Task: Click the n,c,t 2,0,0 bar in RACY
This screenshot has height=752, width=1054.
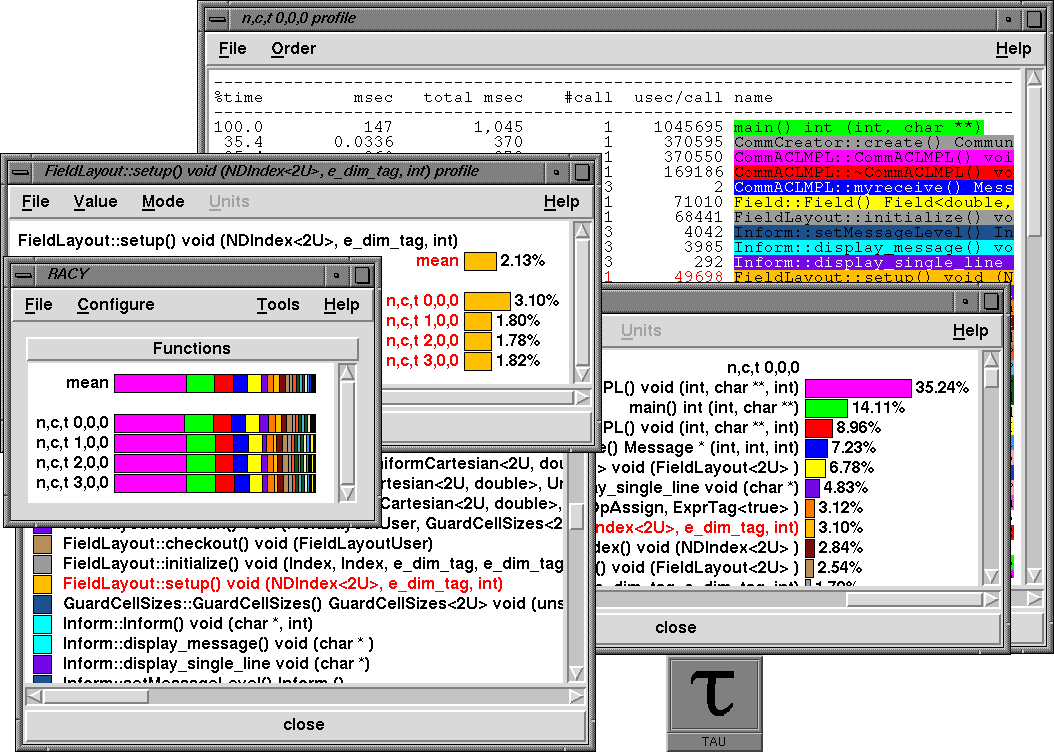Action: tap(215, 464)
